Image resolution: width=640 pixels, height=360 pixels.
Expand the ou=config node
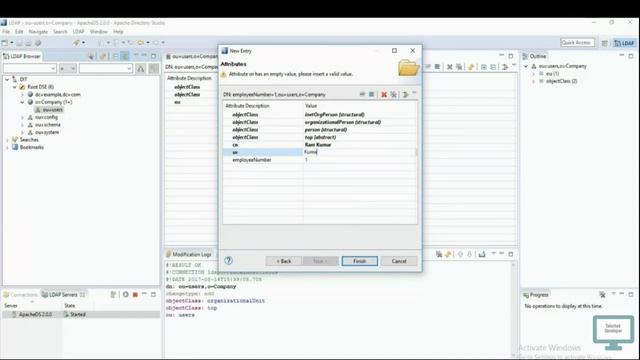pyautogui.click(x=22, y=117)
